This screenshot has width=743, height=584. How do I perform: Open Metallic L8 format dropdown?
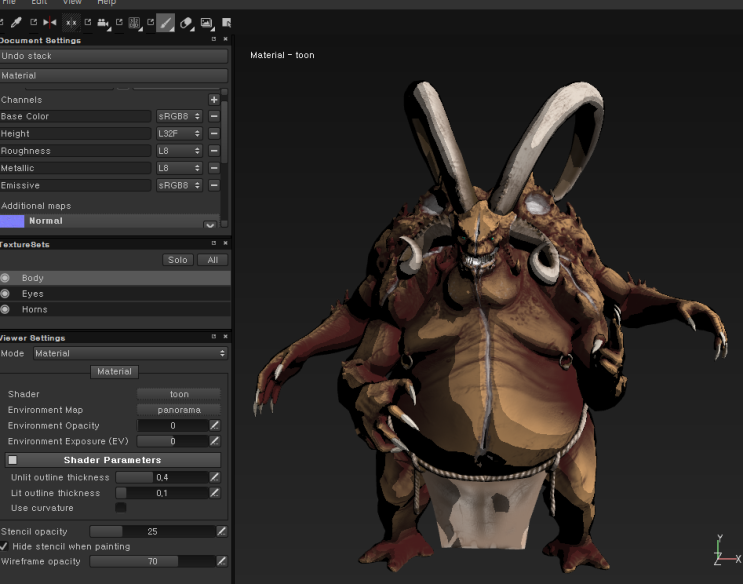(x=180, y=168)
